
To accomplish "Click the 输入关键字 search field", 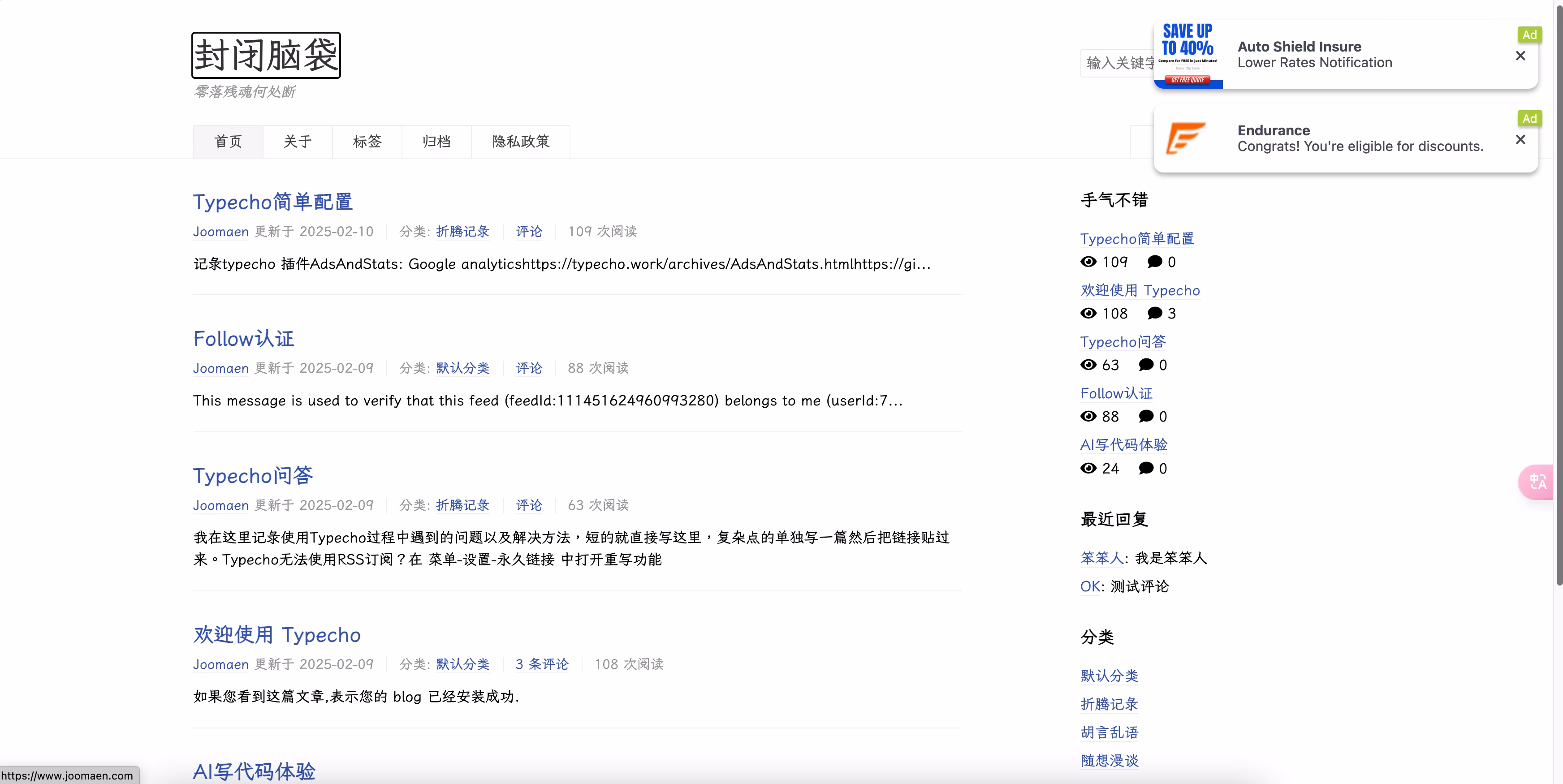I will click(1116, 63).
